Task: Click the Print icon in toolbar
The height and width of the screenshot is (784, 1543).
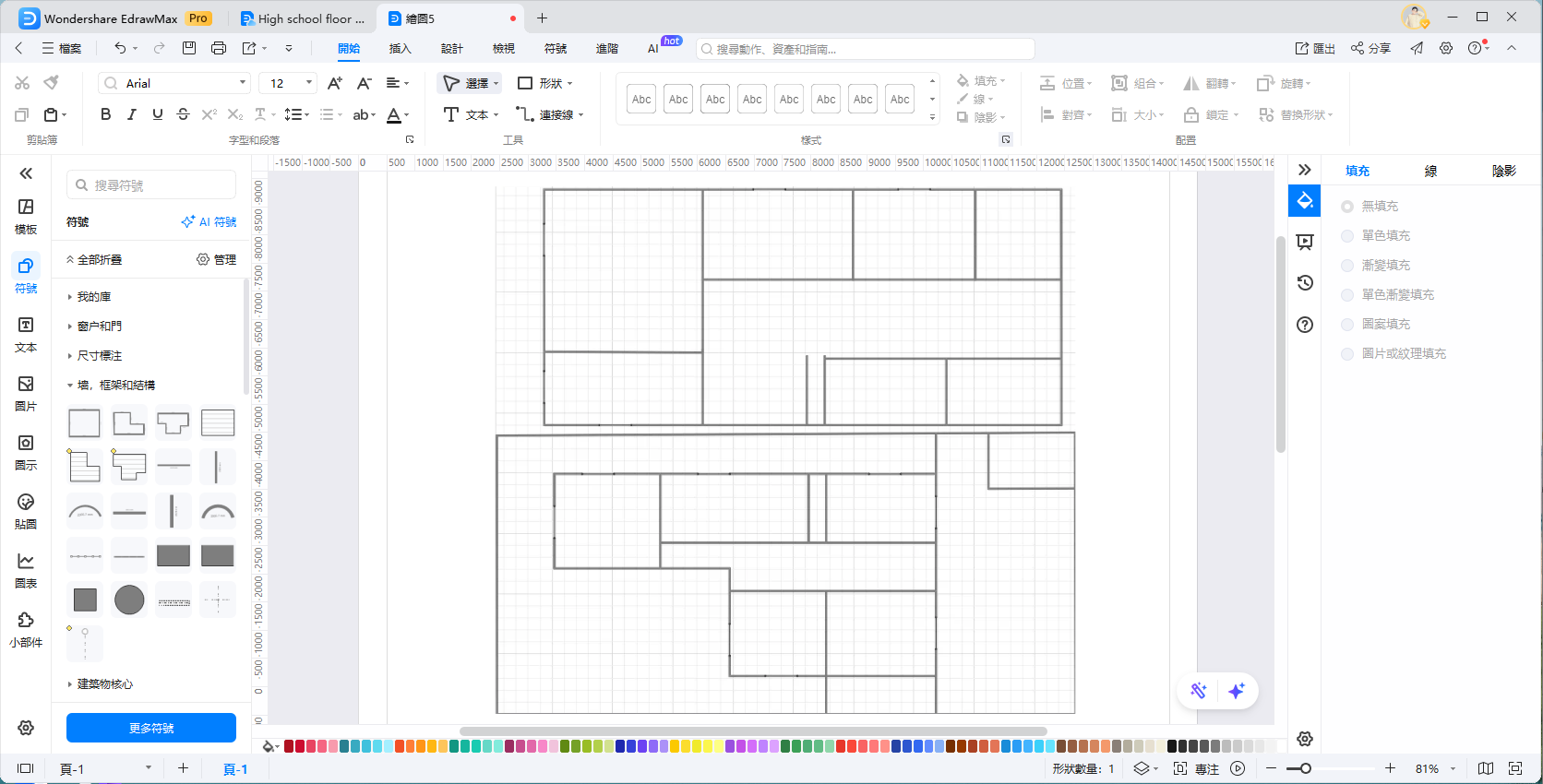Action: 219,48
